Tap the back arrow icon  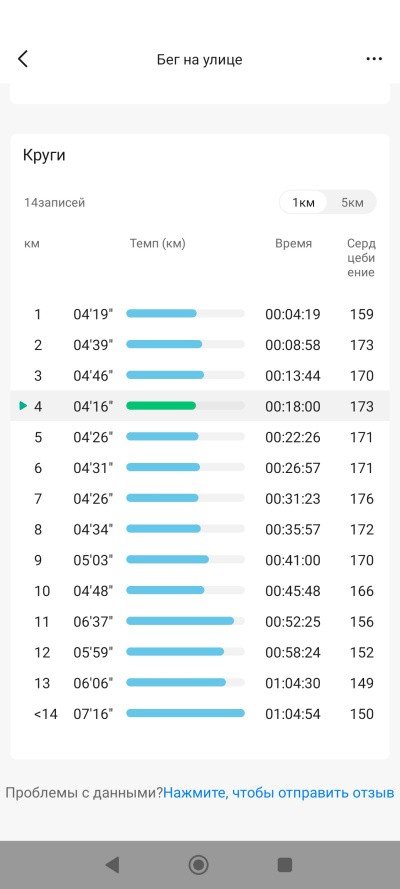coord(23,59)
